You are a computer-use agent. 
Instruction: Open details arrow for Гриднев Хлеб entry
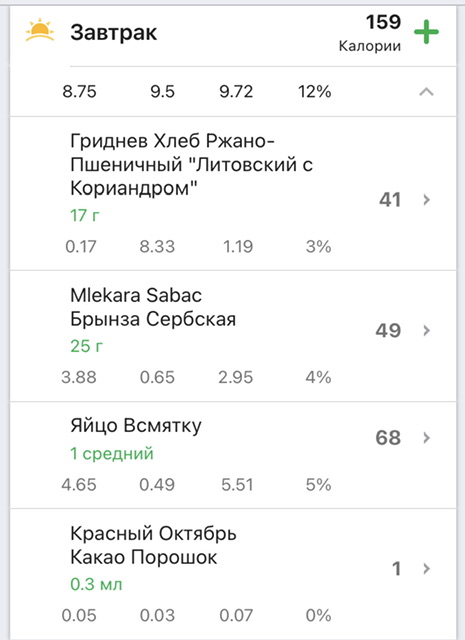427,200
